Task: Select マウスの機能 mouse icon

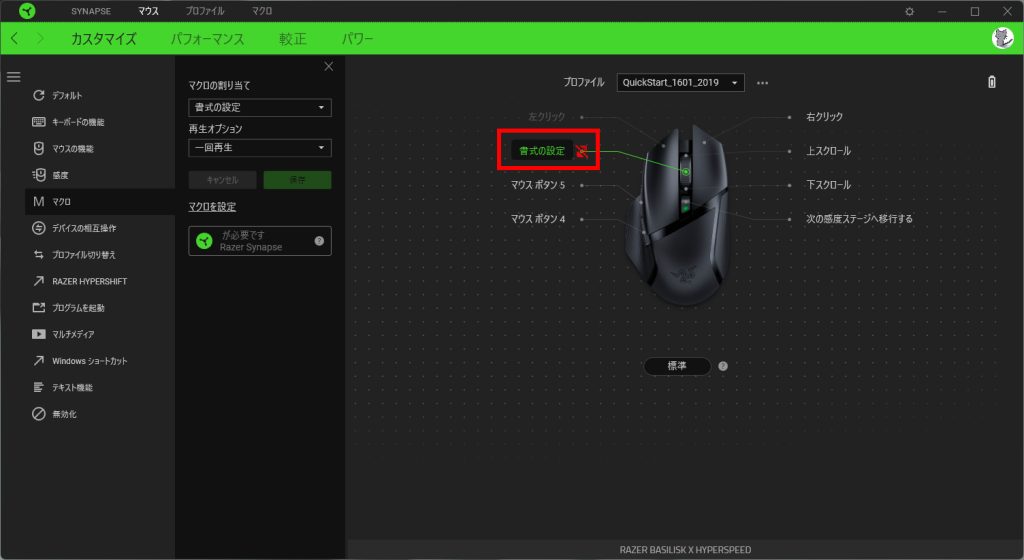Action: pyautogui.click(x=39, y=148)
